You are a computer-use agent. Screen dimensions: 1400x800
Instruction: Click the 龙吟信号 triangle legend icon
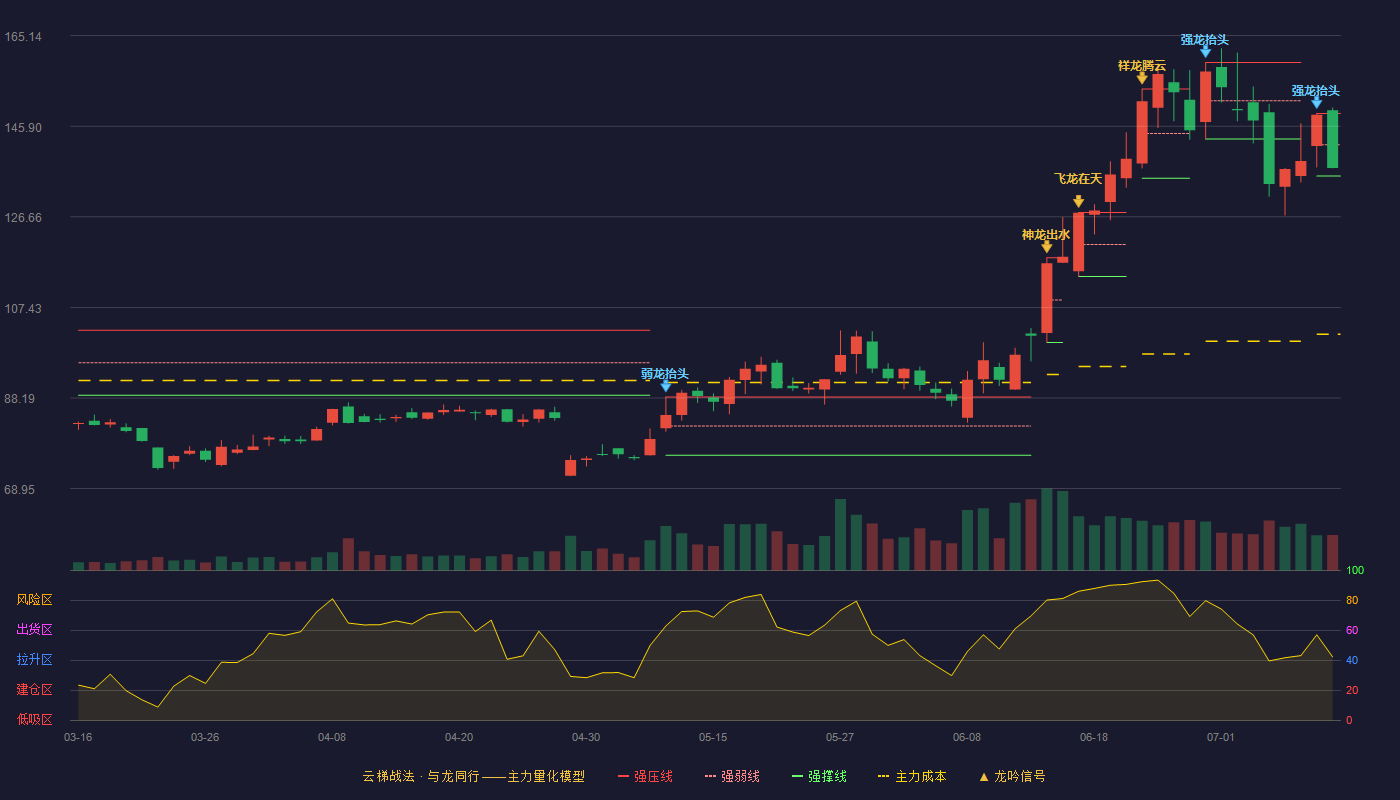[x=983, y=776]
